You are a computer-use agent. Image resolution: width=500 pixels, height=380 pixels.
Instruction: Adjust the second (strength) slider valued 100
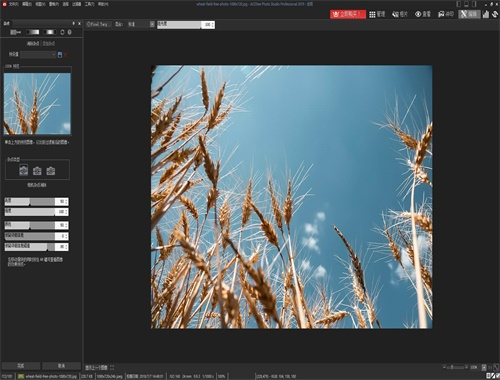[30, 212]
